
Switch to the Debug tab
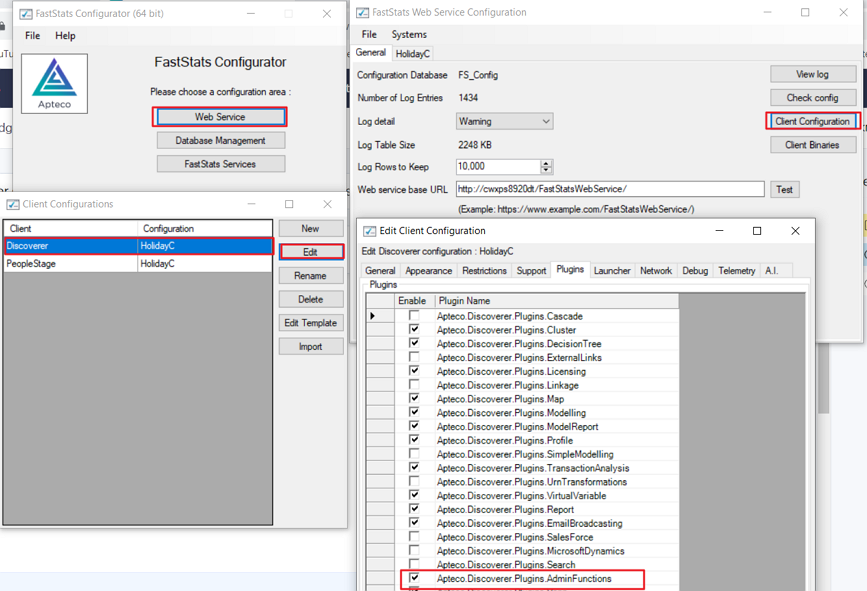click(x=695, y=270)
